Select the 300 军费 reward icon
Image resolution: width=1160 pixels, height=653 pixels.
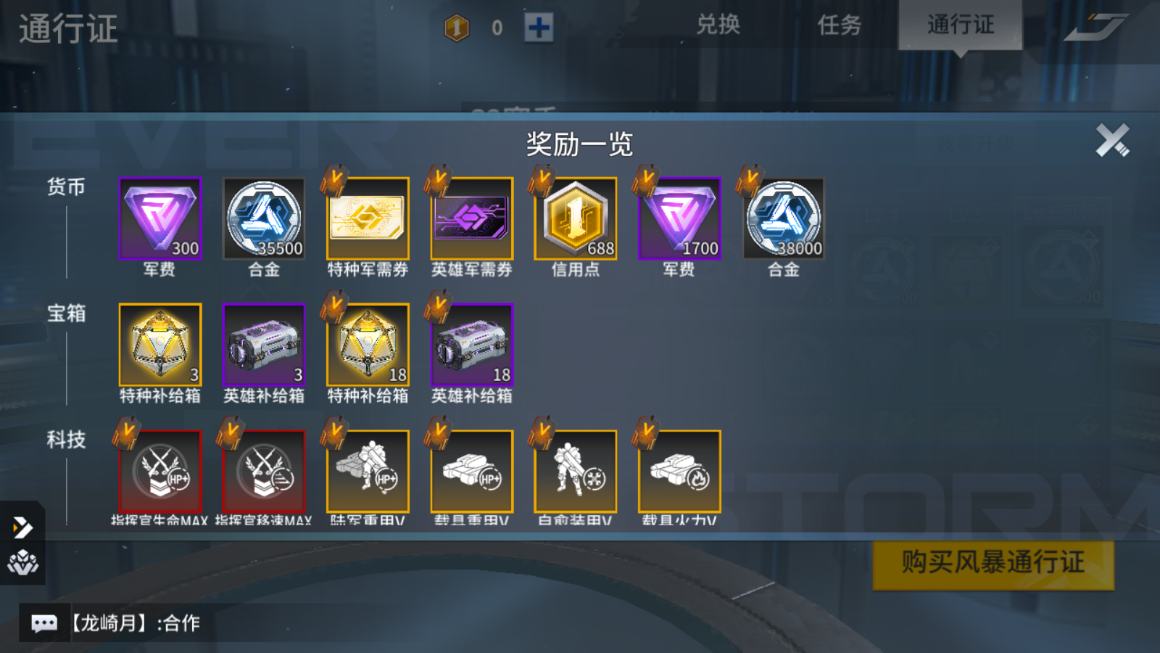point(160,218)
